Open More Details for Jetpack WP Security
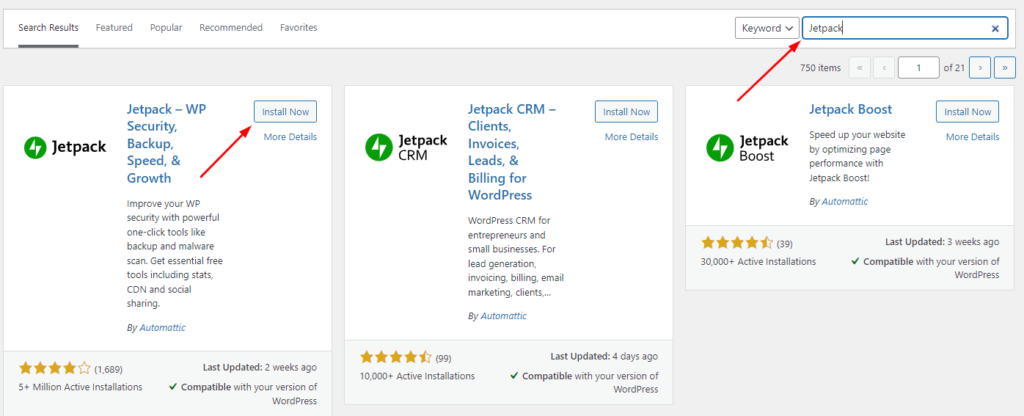The width and height of the screenshot is (1024, 416). click(x=290, y=137)
